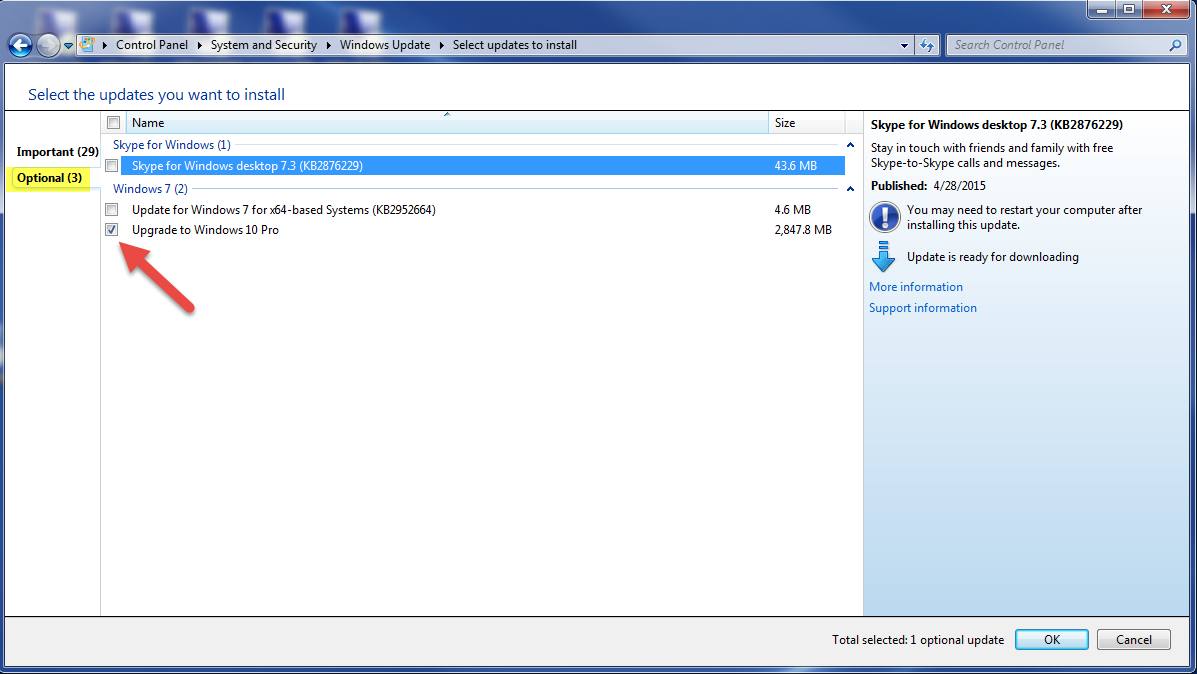Click Total selected: 1 optional update text
Viewport: 1197px width, 674px height.
coord(918,640)
